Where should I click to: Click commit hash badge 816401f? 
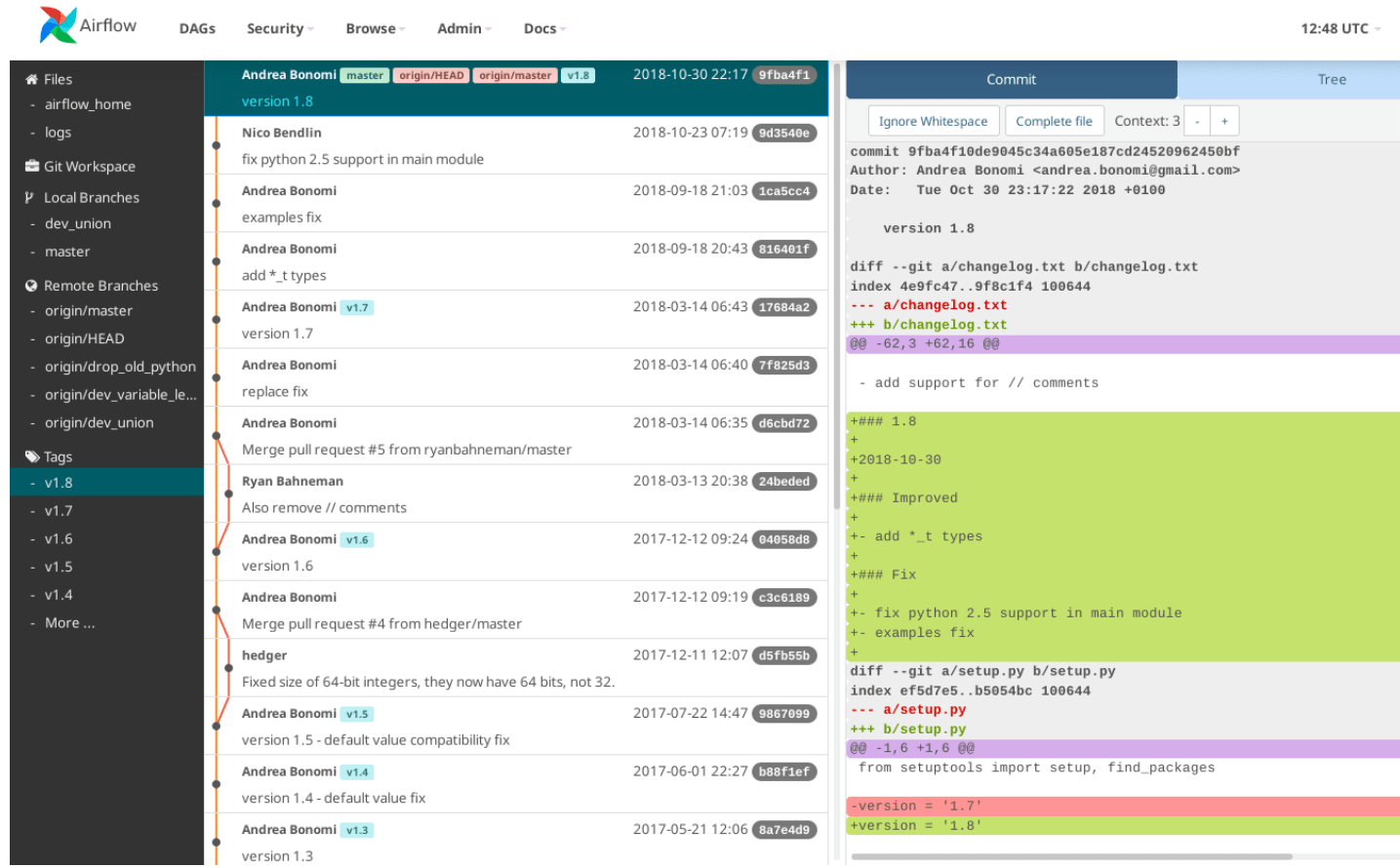784,249
